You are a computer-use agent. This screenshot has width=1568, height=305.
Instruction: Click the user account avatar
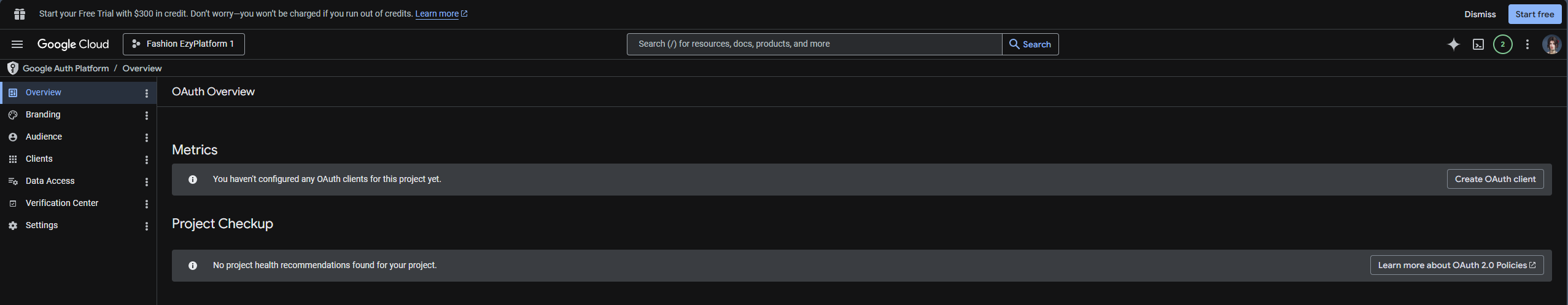tap(1551, 44)
